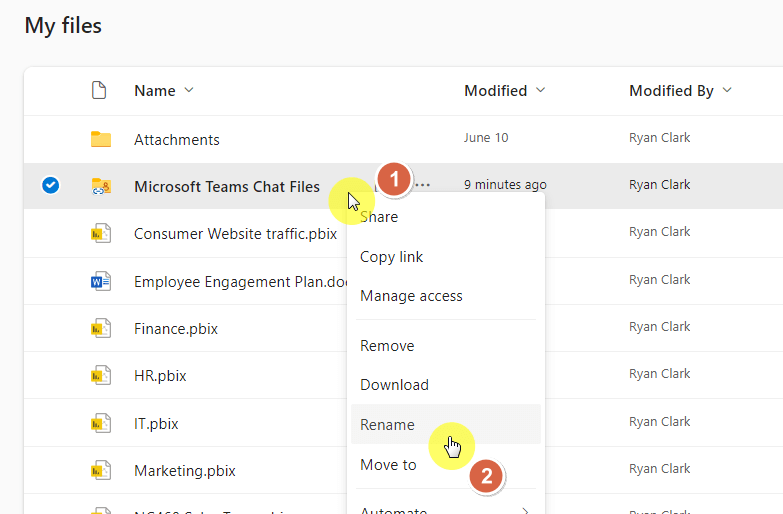Click the June 10 modified date
Screen dimensions: 783x514
[486, 138]
